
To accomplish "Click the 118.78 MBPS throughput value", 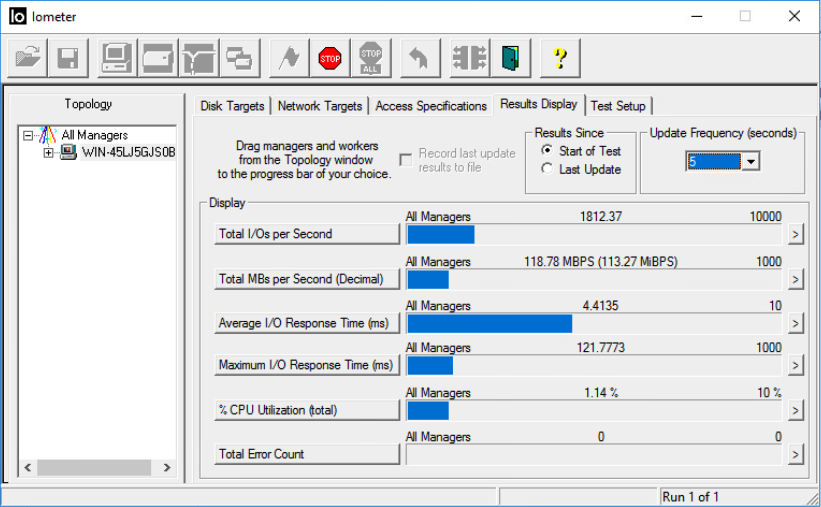I will 601,261.
